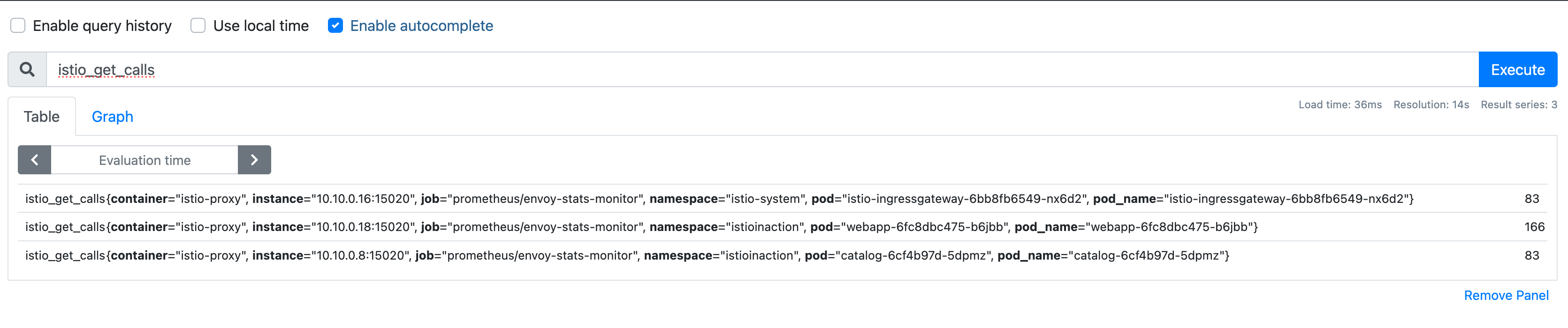Screen dimensions: 1568x328
Task: Disable the Enable autocomplete checkbox
Action: point(335,25)
